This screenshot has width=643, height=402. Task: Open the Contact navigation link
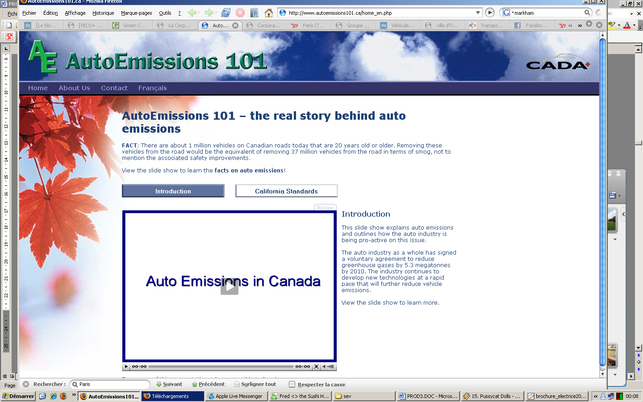114,88
